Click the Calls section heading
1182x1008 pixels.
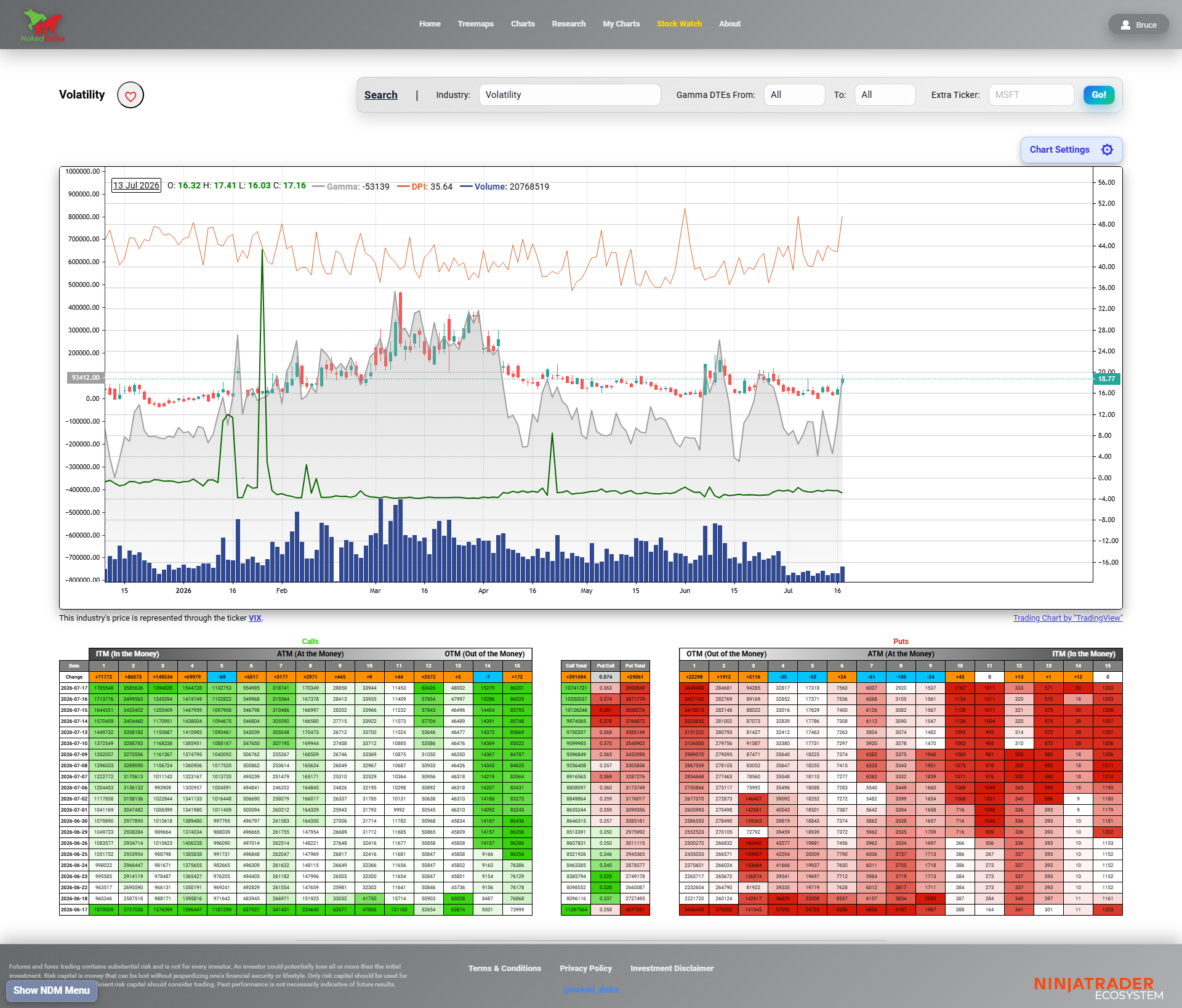coord(310,642)
